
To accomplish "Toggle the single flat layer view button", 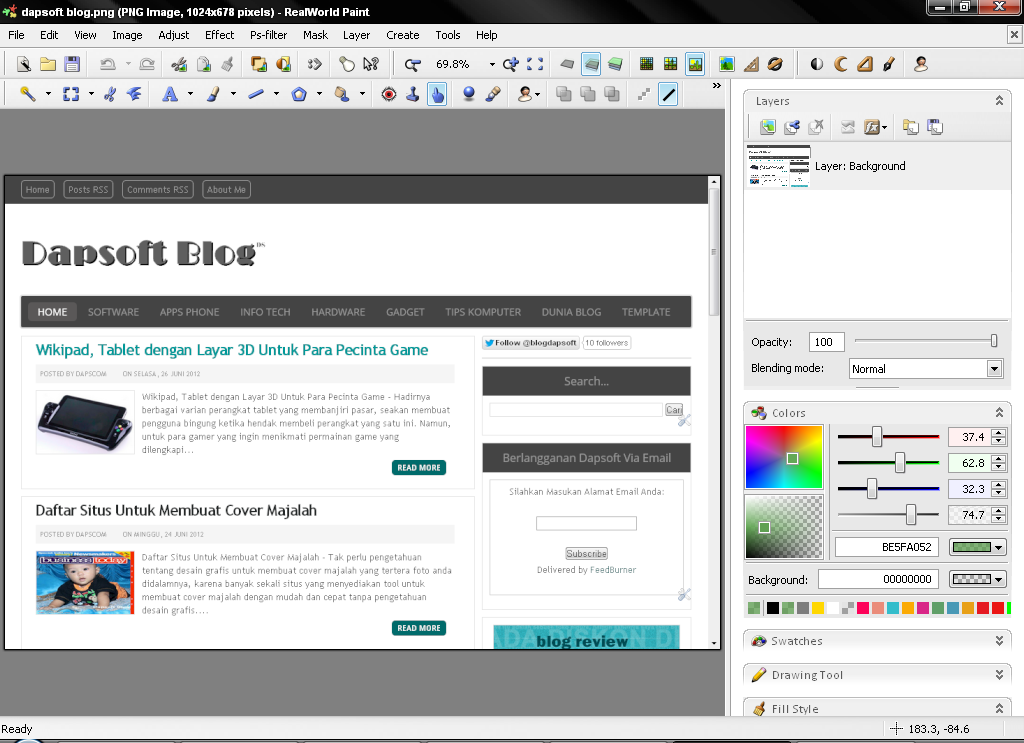I will [x=567, y=64].
